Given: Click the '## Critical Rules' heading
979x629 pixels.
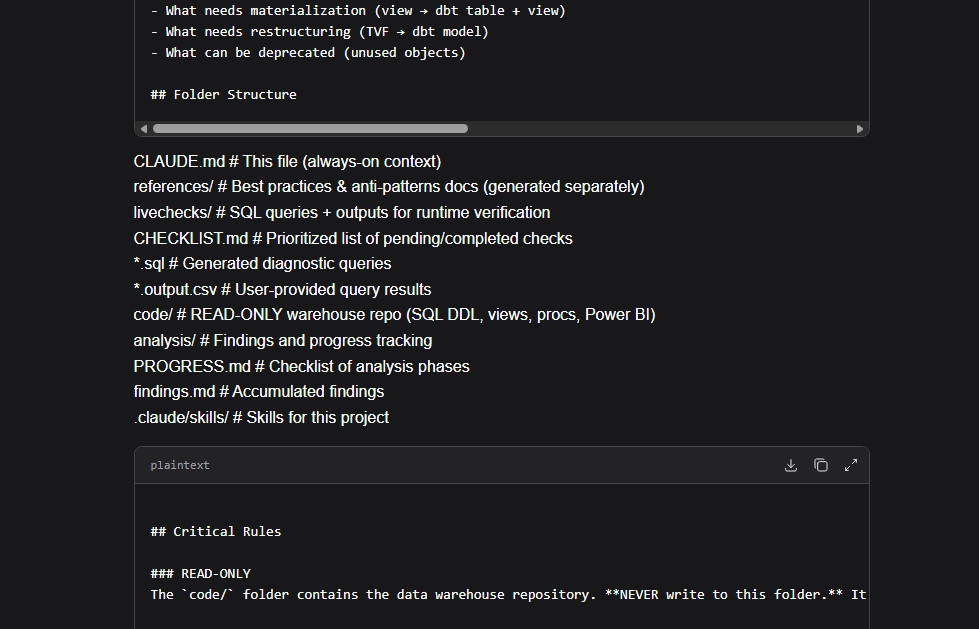Looking at the screenshot, I should click(215, 532).
